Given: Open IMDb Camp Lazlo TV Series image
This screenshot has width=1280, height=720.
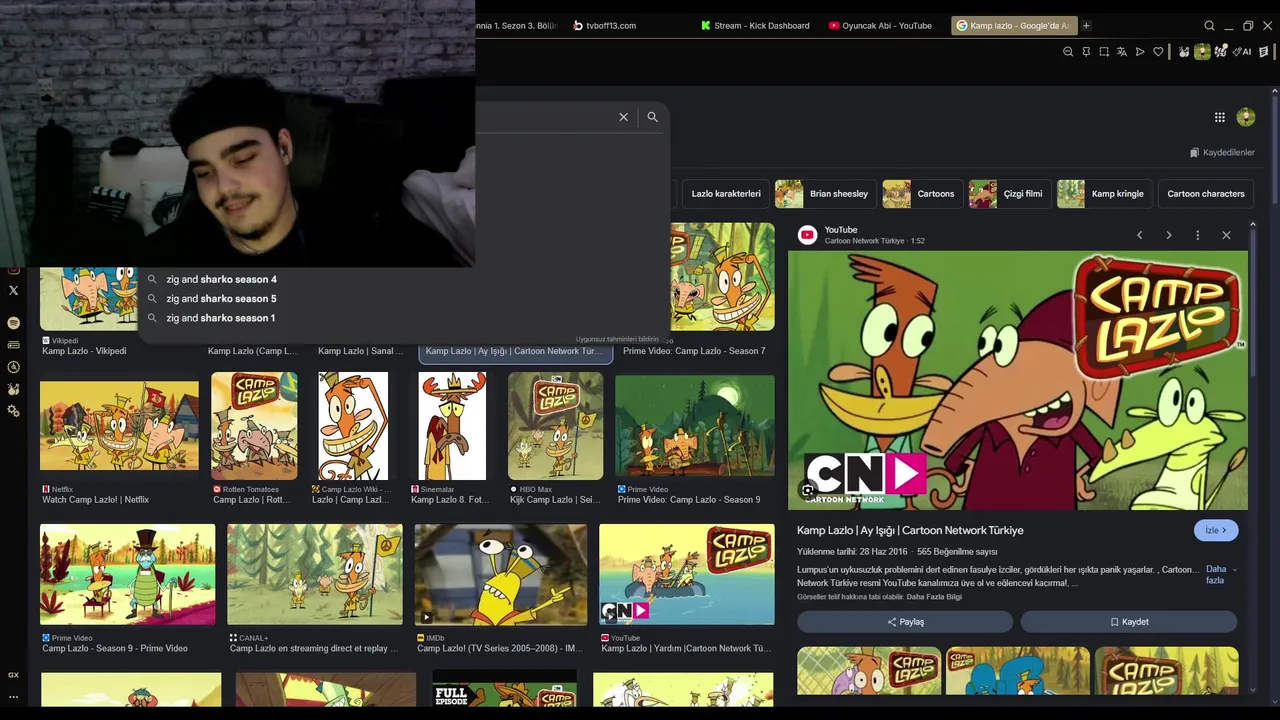Looking at the screenshot, I should (x=501, y=574).
